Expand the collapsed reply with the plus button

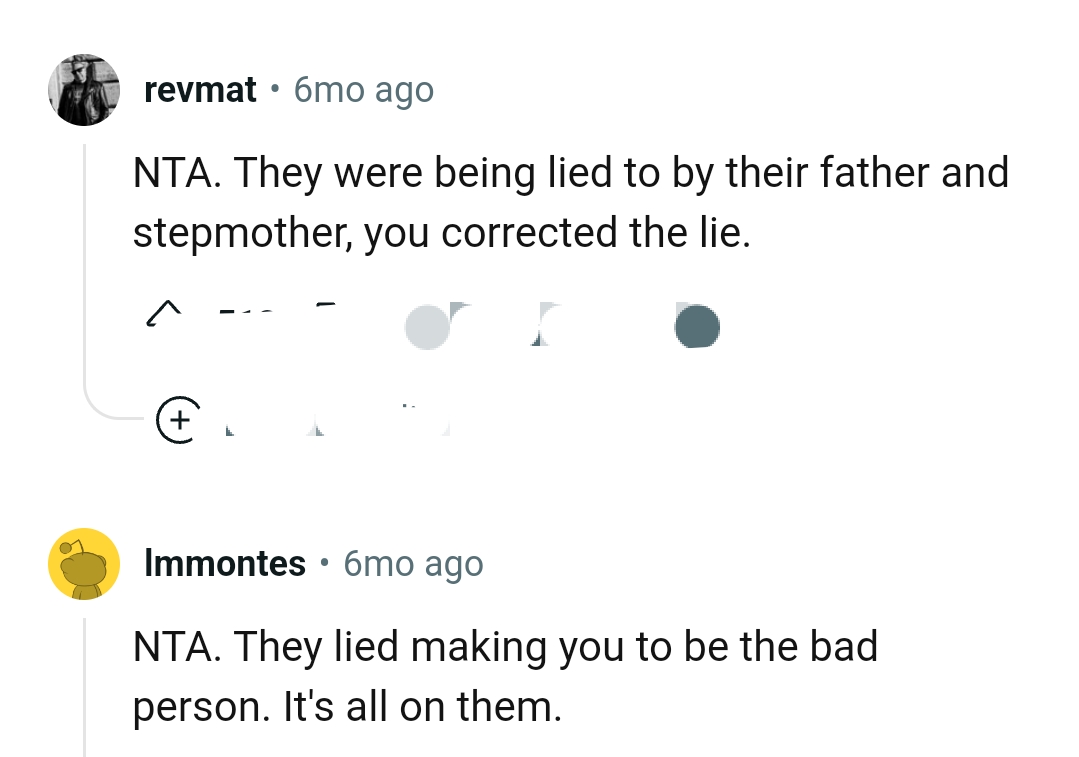point(179,419)
